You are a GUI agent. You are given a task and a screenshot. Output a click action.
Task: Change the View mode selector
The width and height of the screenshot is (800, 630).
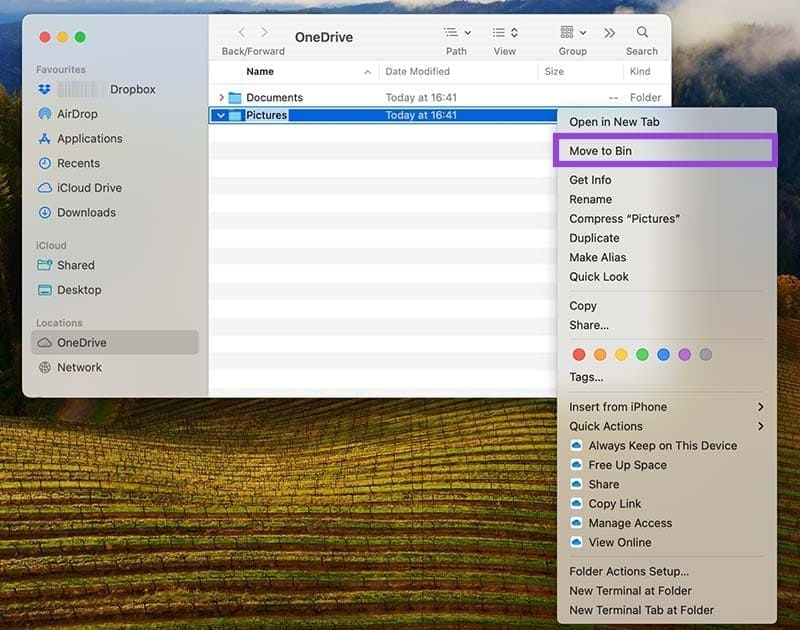coord(505,33)
